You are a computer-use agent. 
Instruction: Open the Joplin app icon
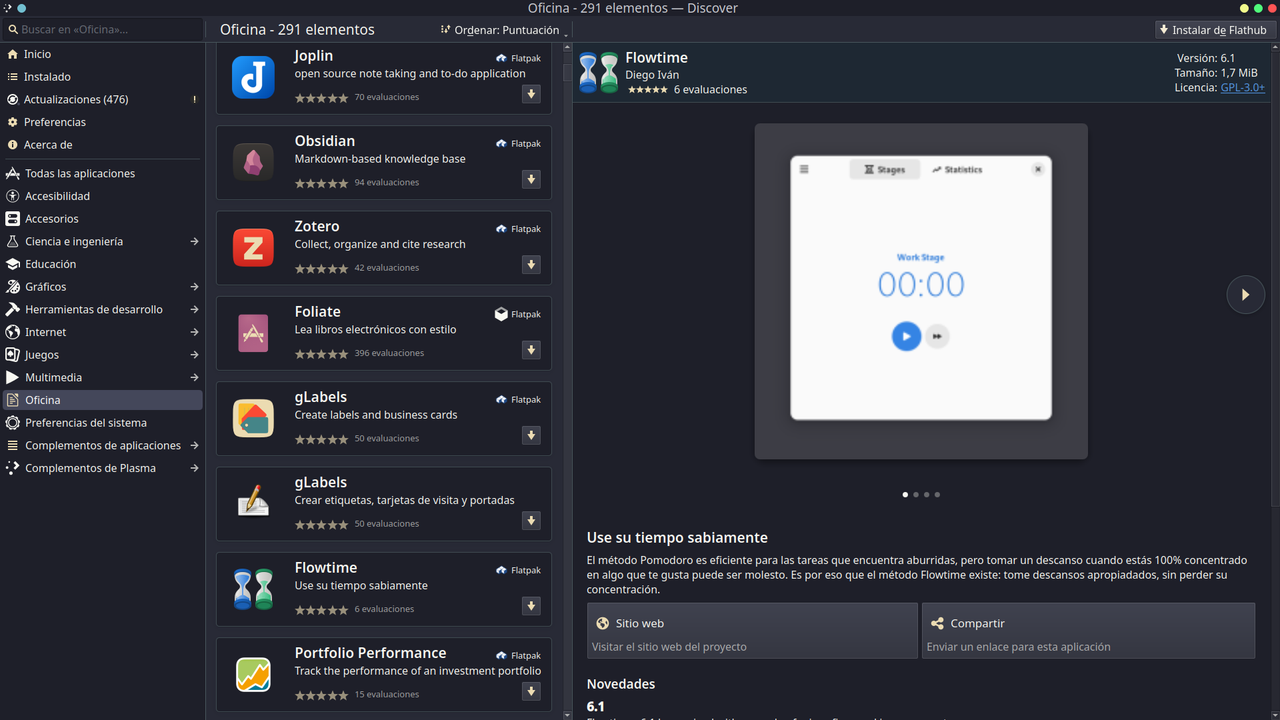pos(253,76)
